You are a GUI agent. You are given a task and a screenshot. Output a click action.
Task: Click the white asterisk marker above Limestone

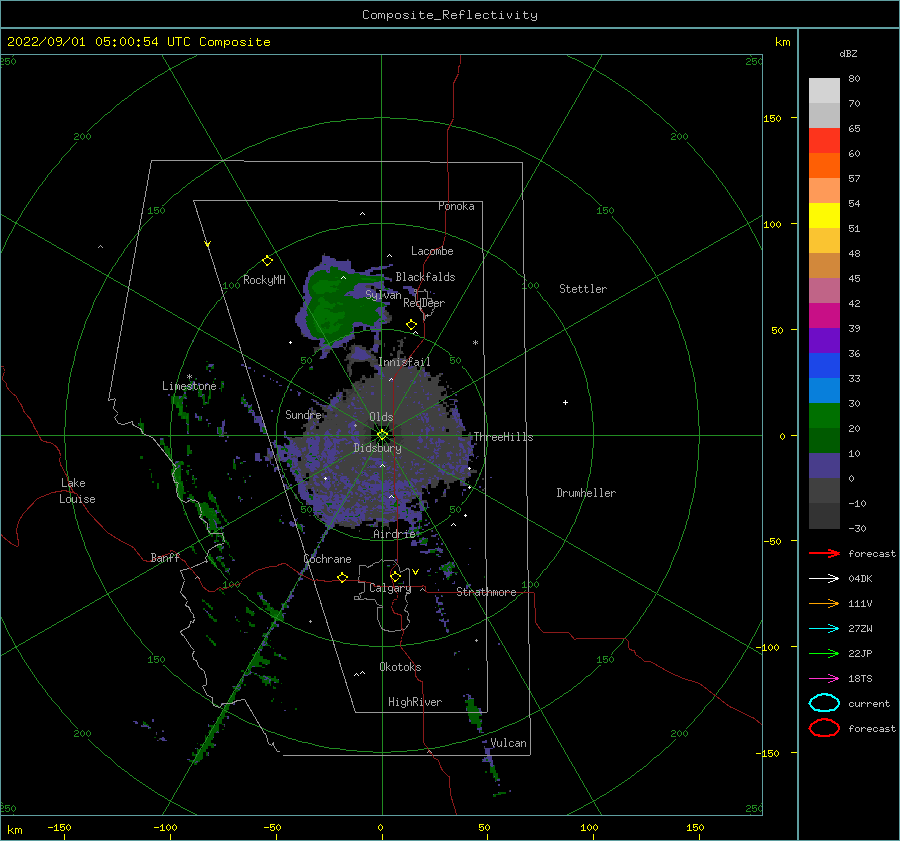pyautogui.click(x=189, y=377)
